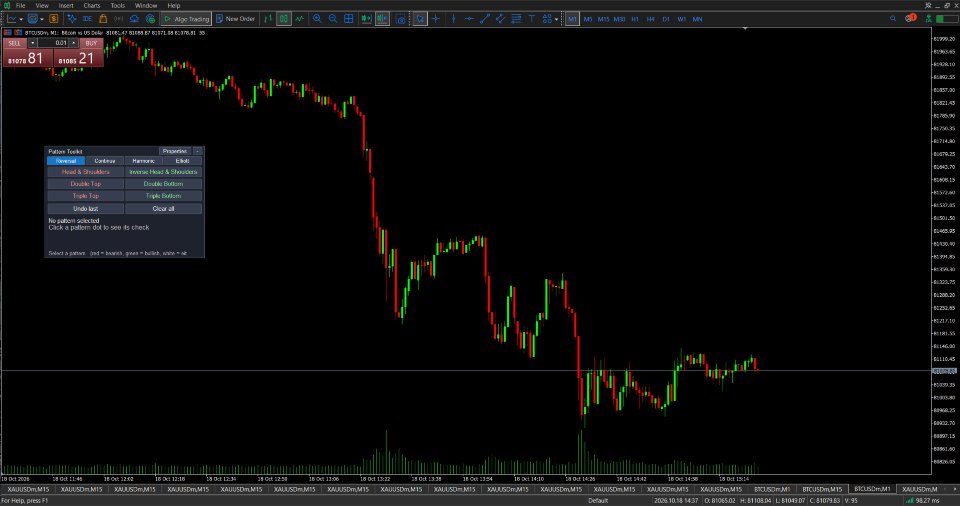
Task: Click Undo last in Pattern Toolkit
Action: [x=86, y=208]
